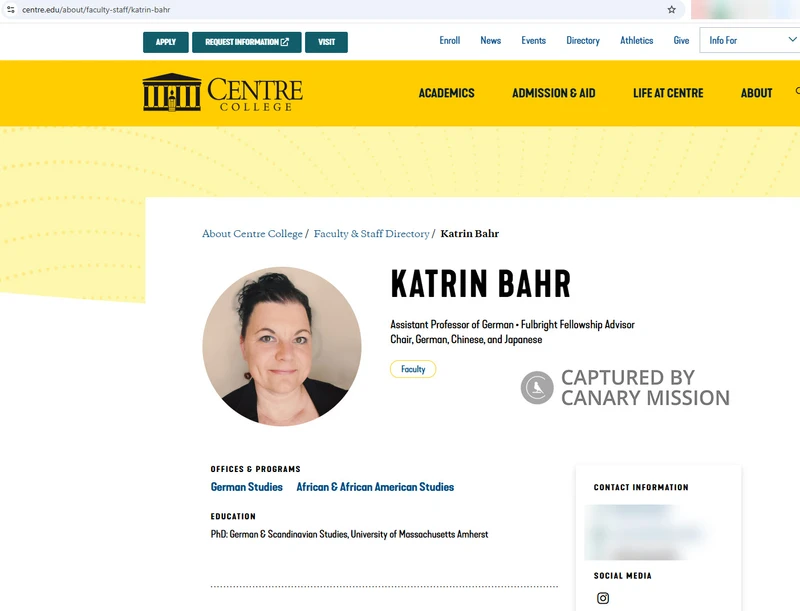Click Katrin Bahr's profile photo
This screenshot has width=800, height=611.
pos(282,346)
